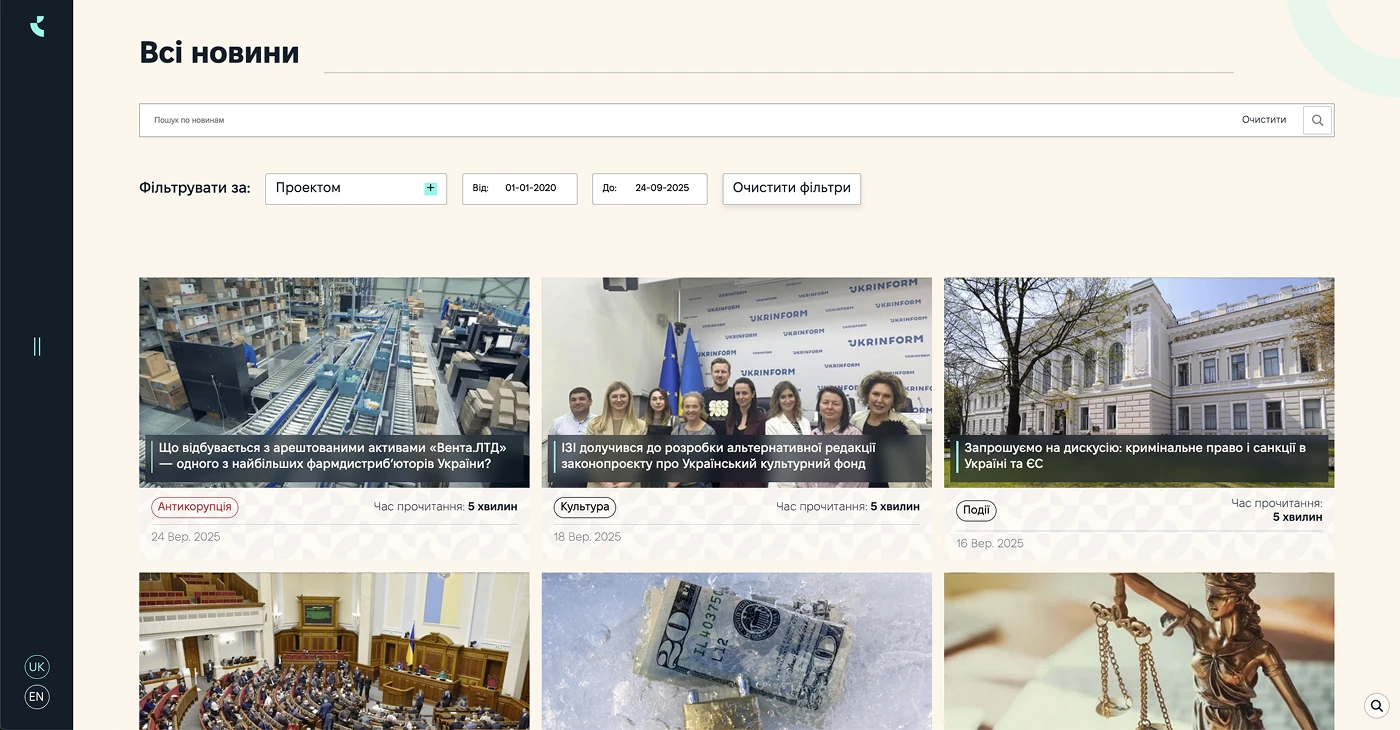Type in the Пошук по новинам search field
The width and height of the screenshot is (1400, 730).
pos(680,120)
